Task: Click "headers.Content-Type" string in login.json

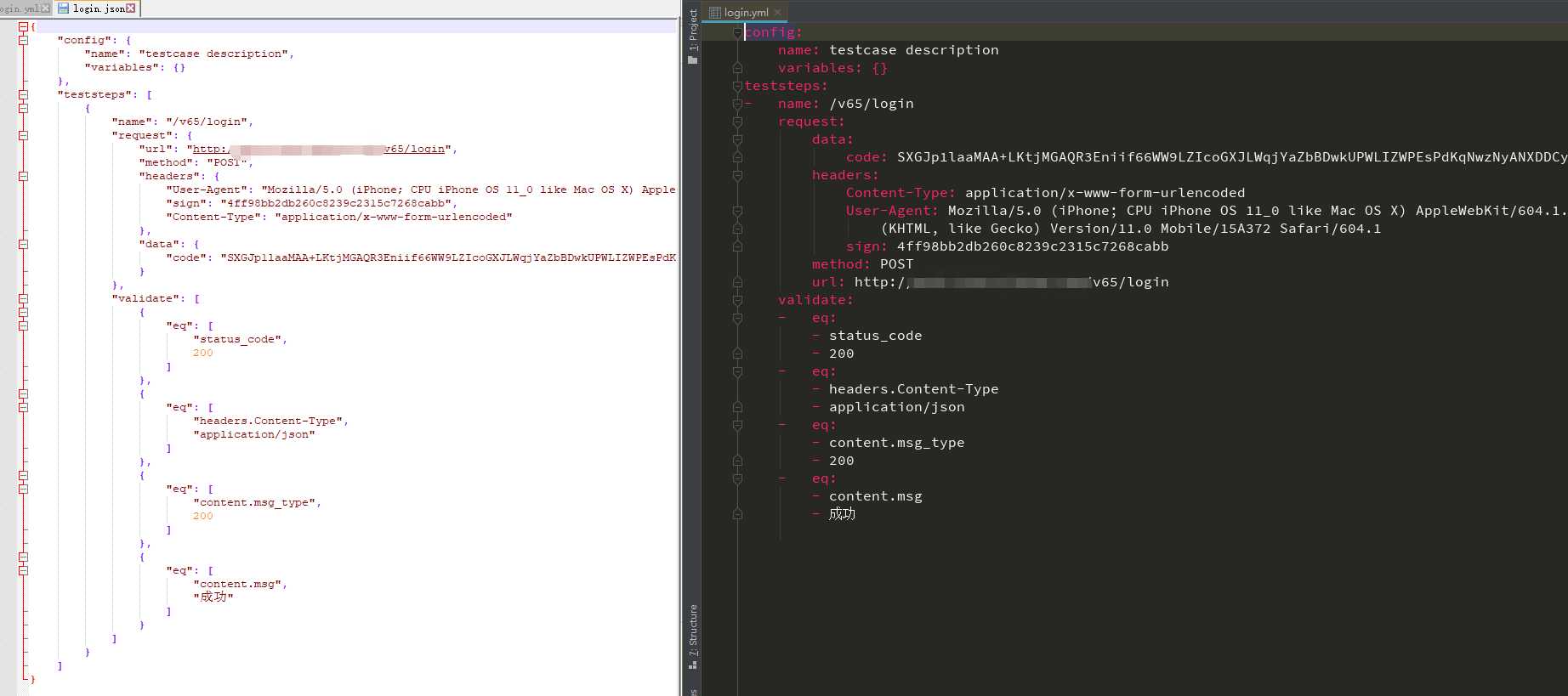Action: (268, 421)
